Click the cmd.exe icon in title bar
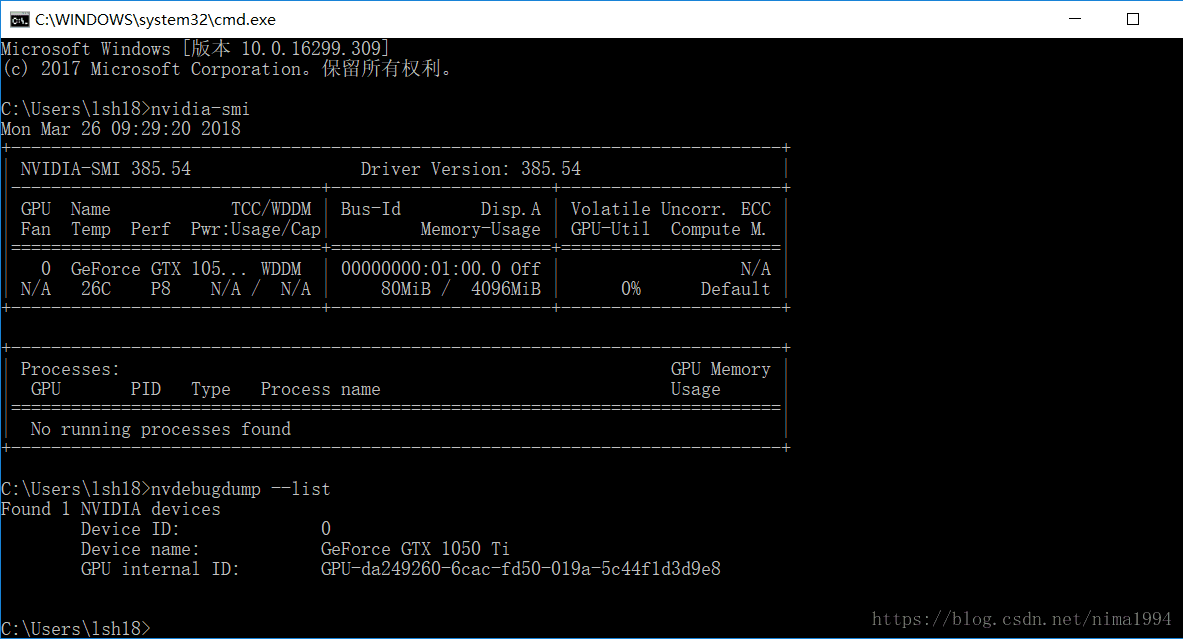Image resolution: width=1183 pixels, height=639 pixels. (19, 19)
